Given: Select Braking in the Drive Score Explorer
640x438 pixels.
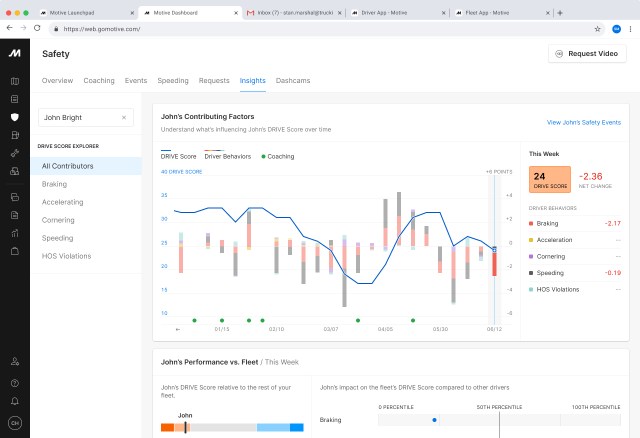Looking at the screenshot, I should (x=55, y=184).
